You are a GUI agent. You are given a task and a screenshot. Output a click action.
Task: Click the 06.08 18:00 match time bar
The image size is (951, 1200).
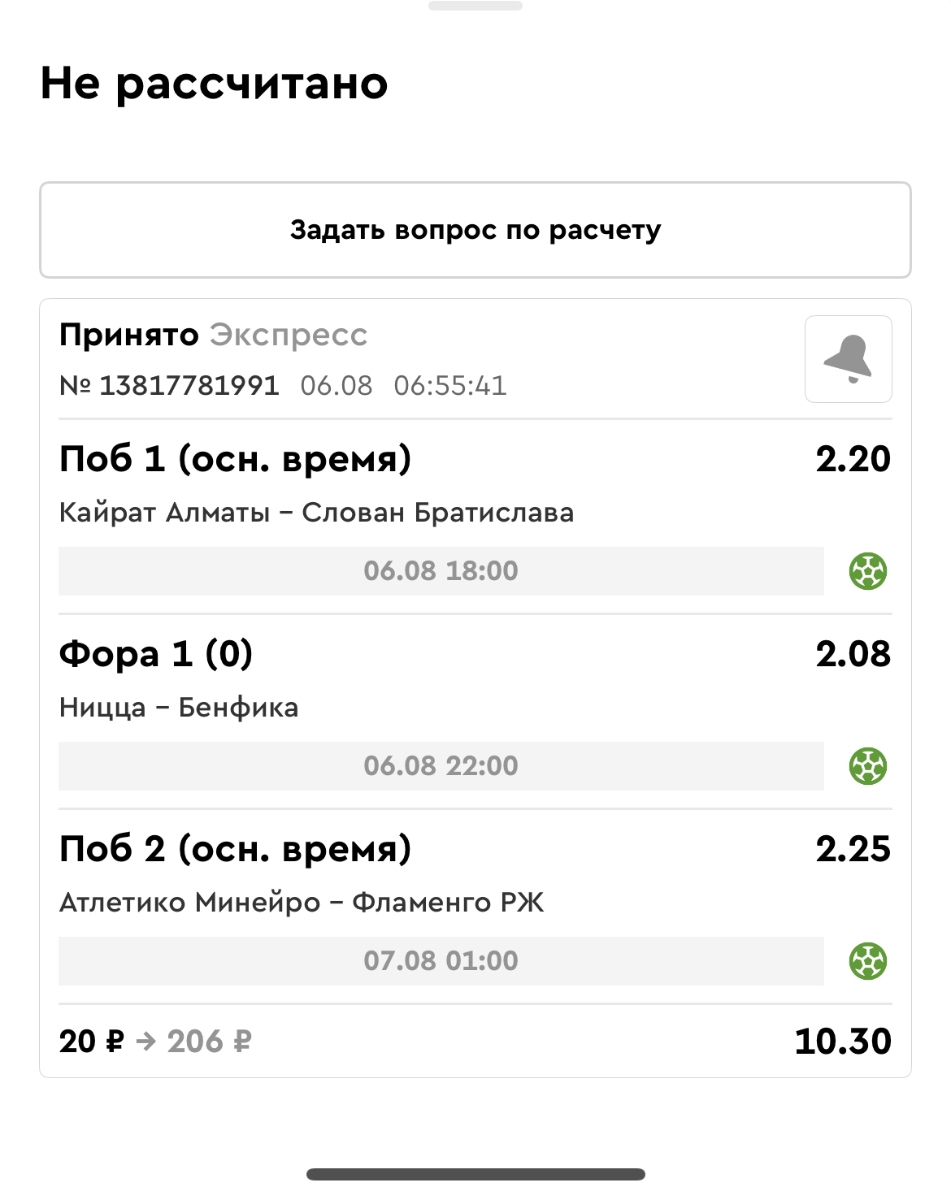(x=441, y=572)
